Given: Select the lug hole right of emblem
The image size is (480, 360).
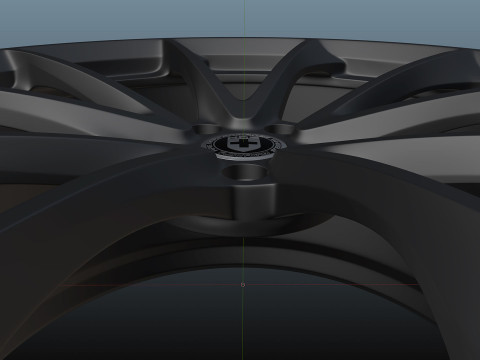Looking at the screenshot, I should point(281,129).
